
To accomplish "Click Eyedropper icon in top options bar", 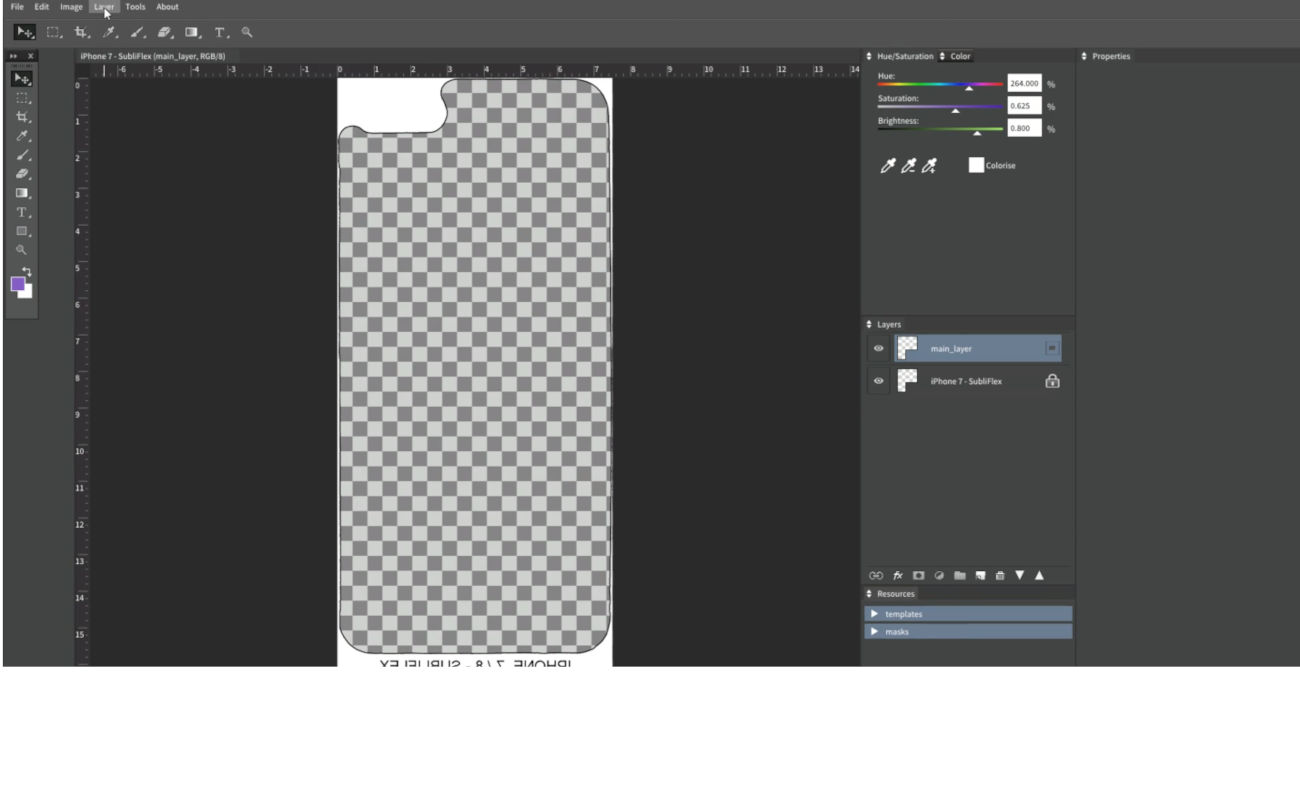I will (x=110, y=32).
